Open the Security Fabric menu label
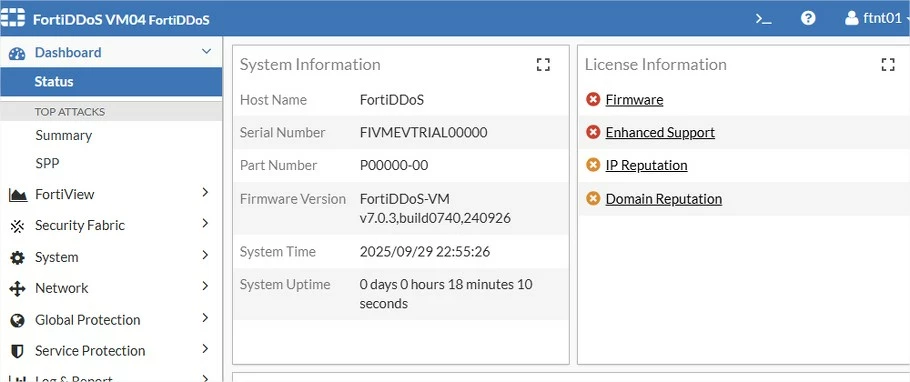 point(80,226)
